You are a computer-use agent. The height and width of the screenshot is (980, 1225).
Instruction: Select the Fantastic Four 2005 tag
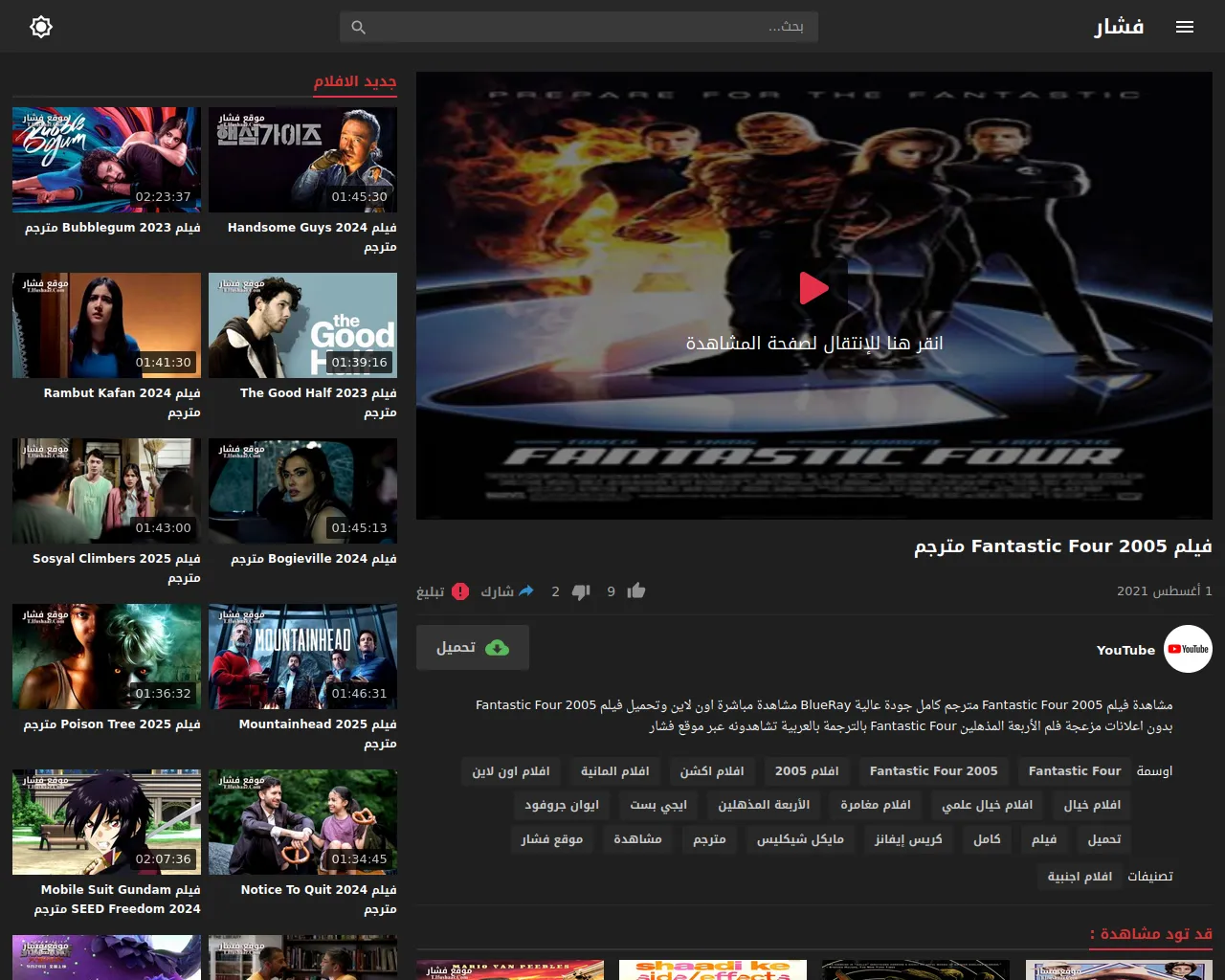coord(933,771)
